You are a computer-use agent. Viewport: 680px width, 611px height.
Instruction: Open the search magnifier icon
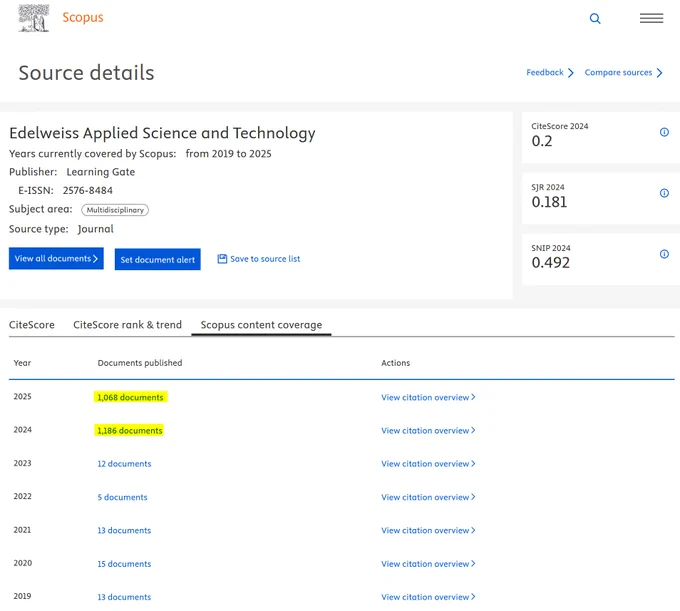(595, 19)
